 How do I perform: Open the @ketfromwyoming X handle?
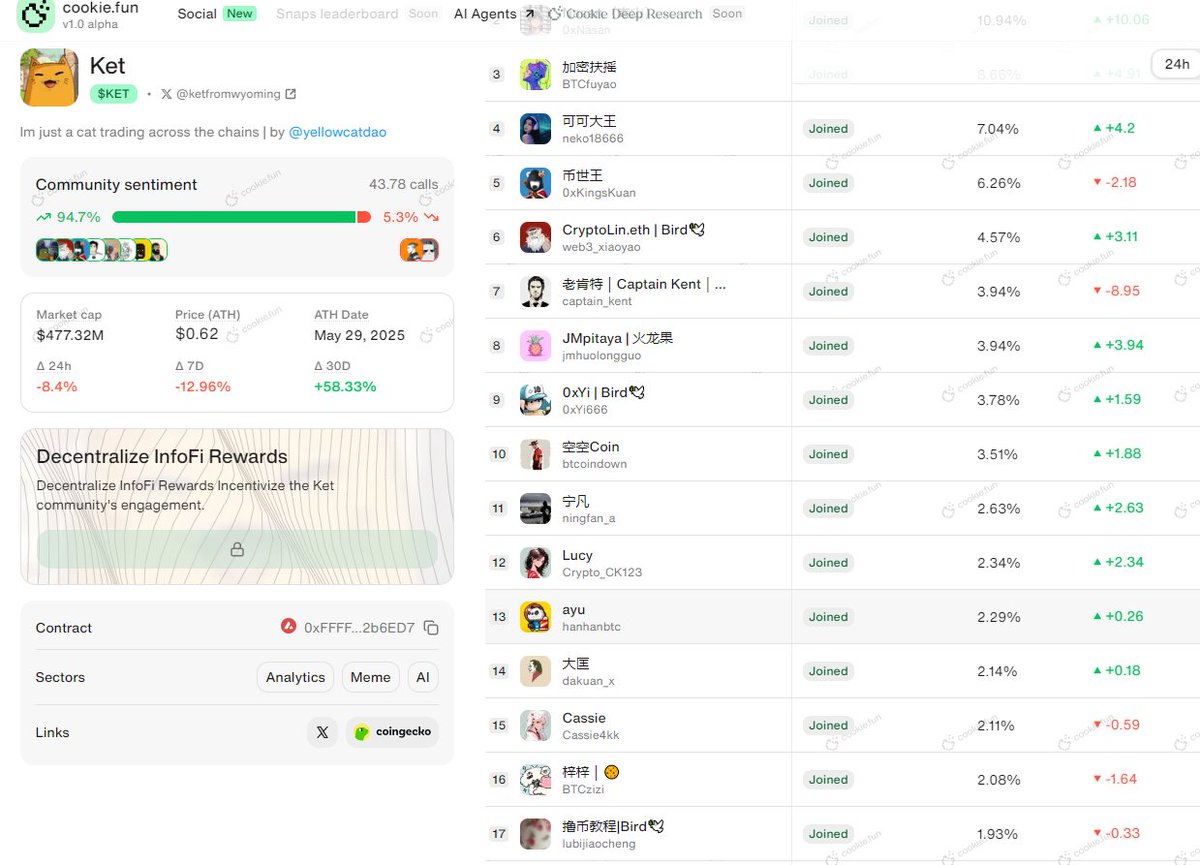click(x=228, y=94)
